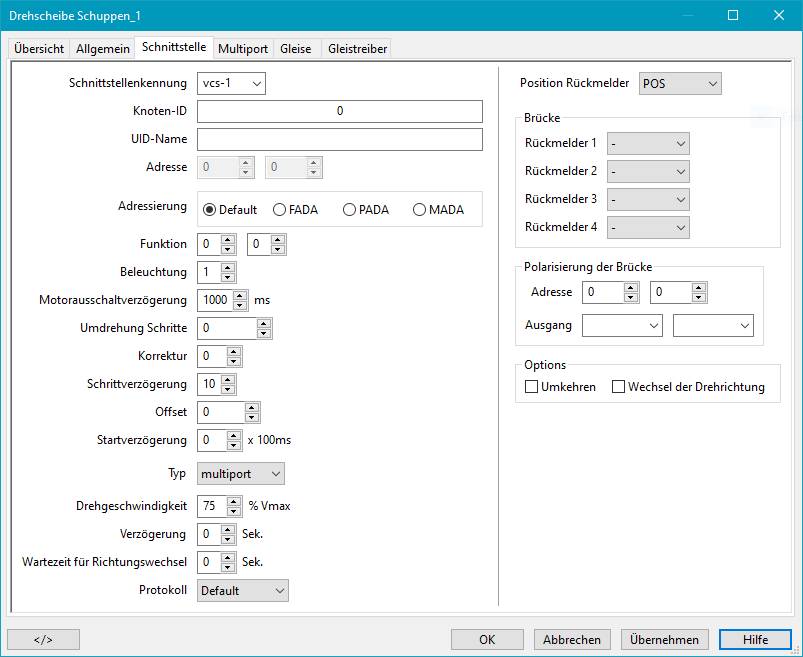803x657 pixels.
Task: Toggle Wechsel der Drehrichtung checkbox
Action: (x=619, y=387)
